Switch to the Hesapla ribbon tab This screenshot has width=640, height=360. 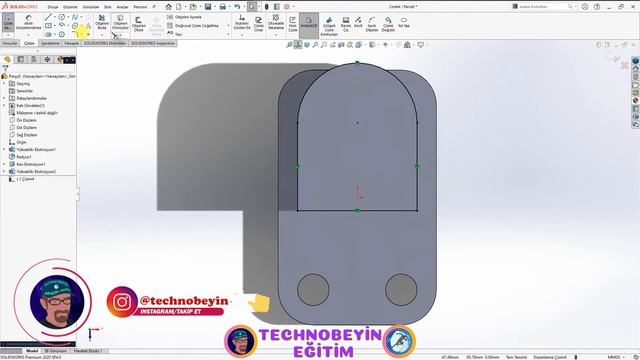71,43
